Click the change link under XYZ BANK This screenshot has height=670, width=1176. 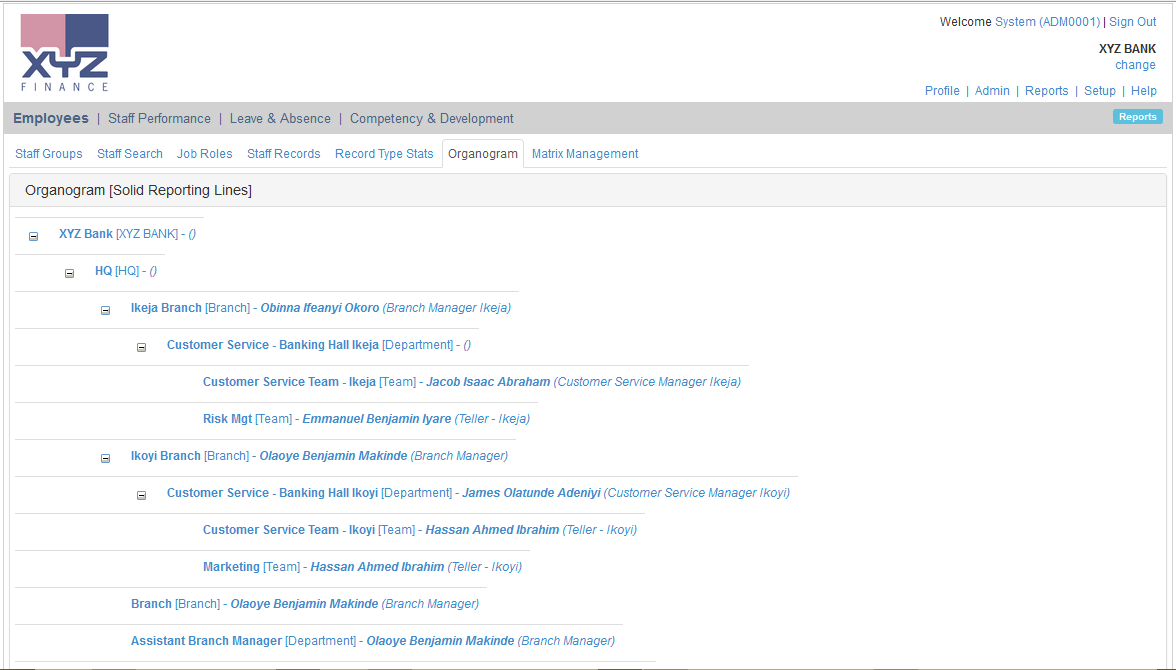click(1135, 65)
